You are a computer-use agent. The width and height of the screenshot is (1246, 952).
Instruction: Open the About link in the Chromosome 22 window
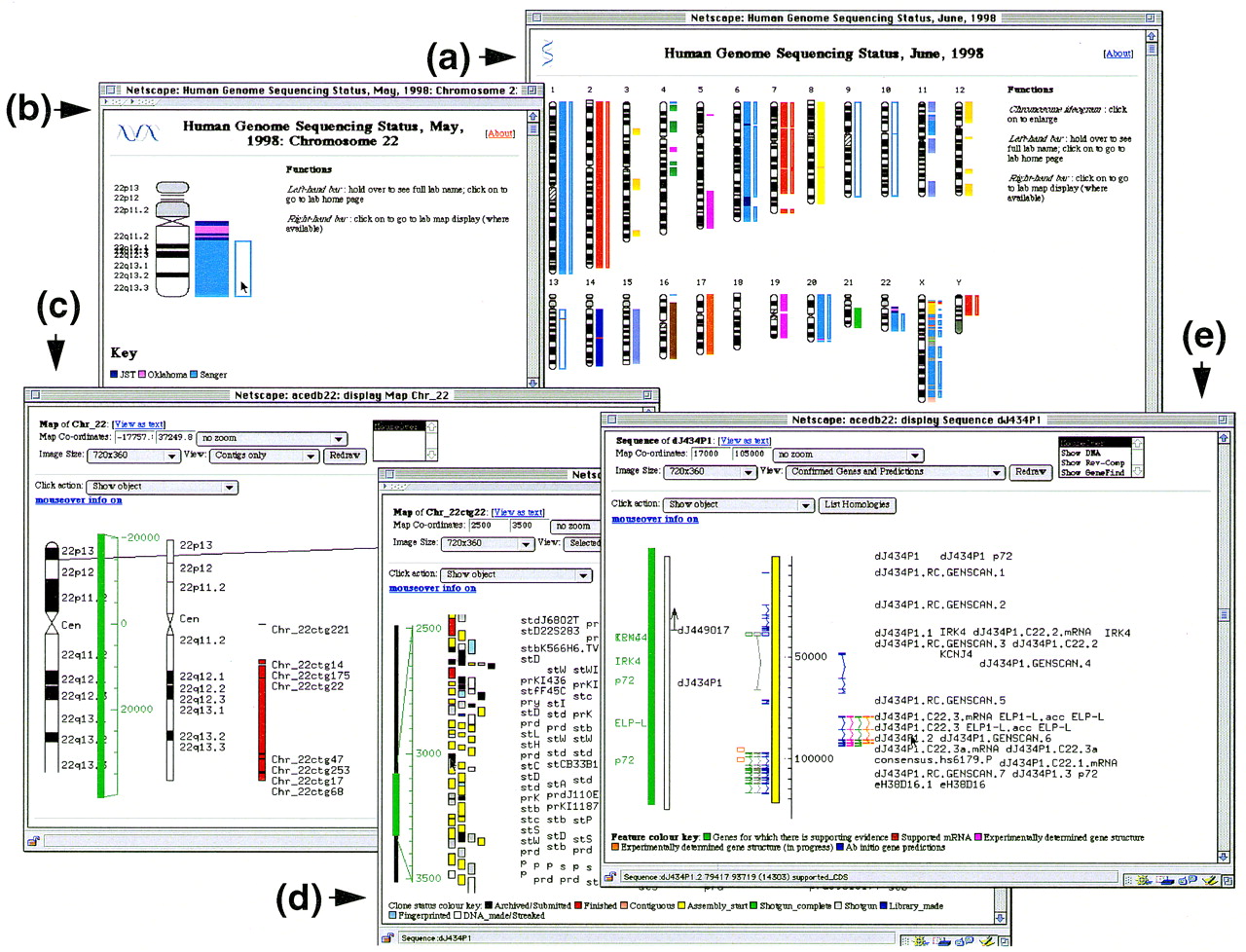pos(500,133)
